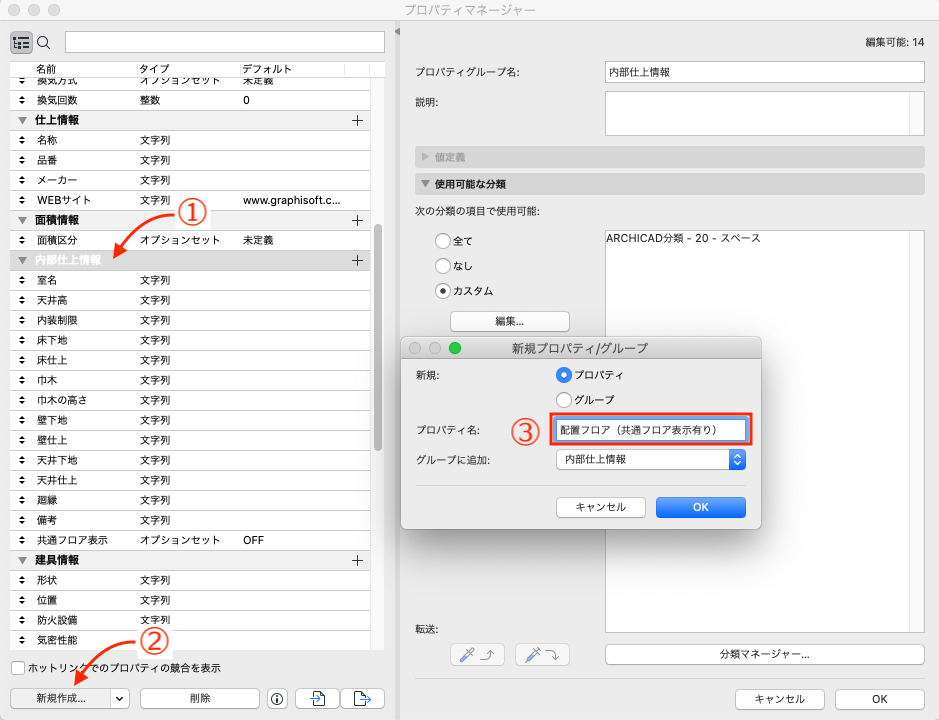Click reorder handle of WEBサイト row
939x720 pixels.
coord(22,200)
